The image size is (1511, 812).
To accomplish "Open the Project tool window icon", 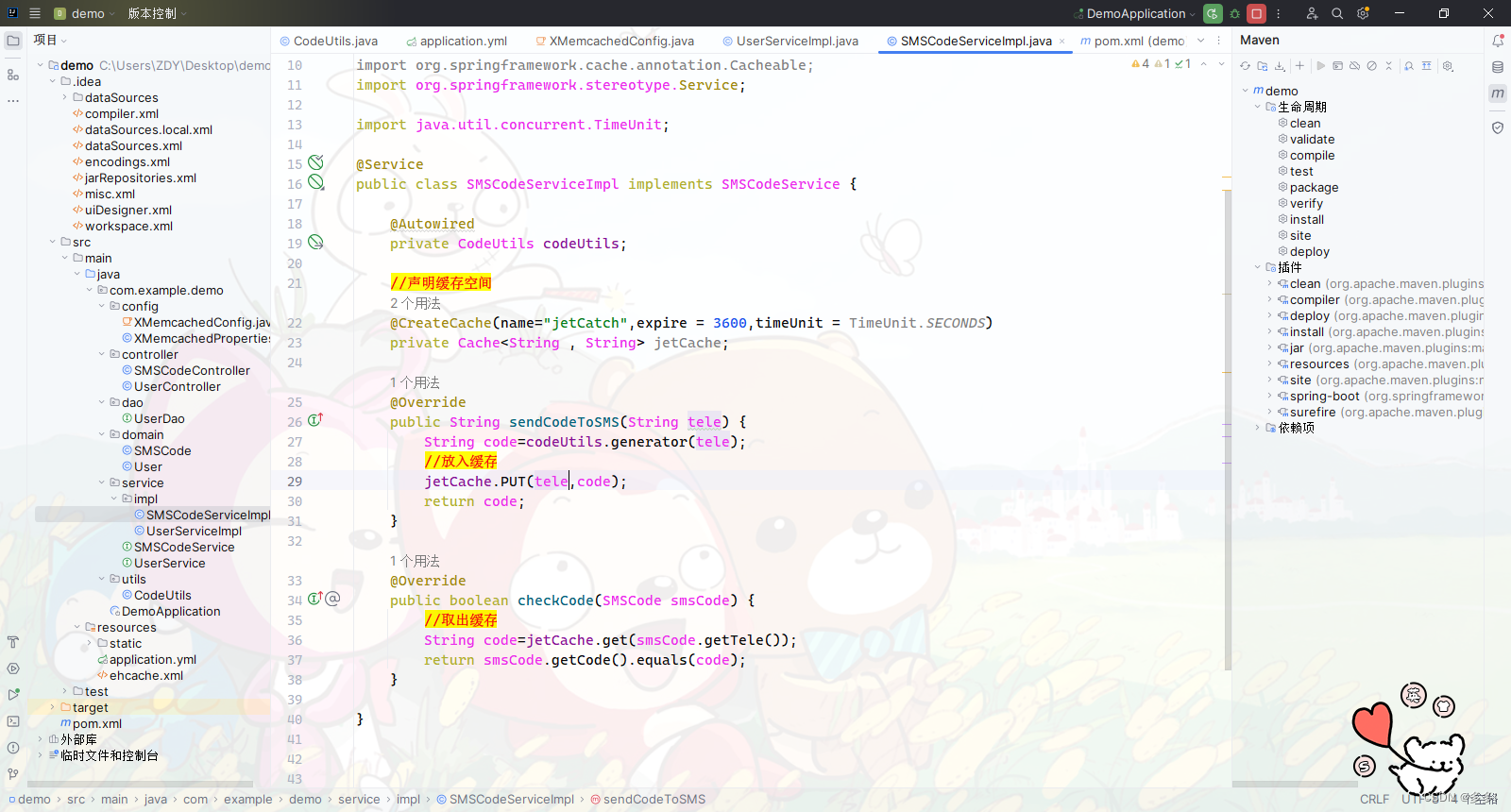I will (x=13, y=41).
